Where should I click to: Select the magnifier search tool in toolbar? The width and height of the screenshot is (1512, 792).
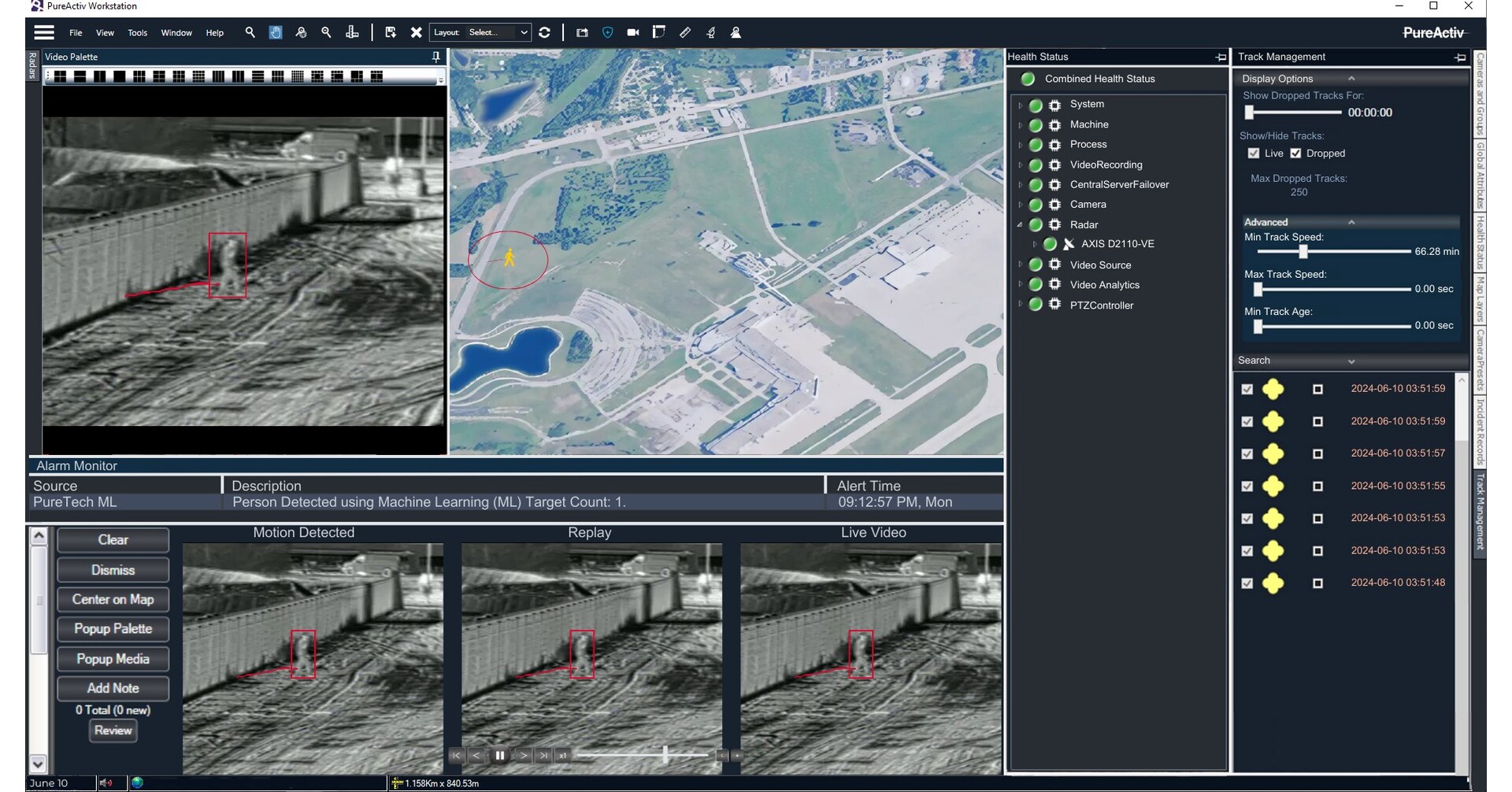(250, 32)
